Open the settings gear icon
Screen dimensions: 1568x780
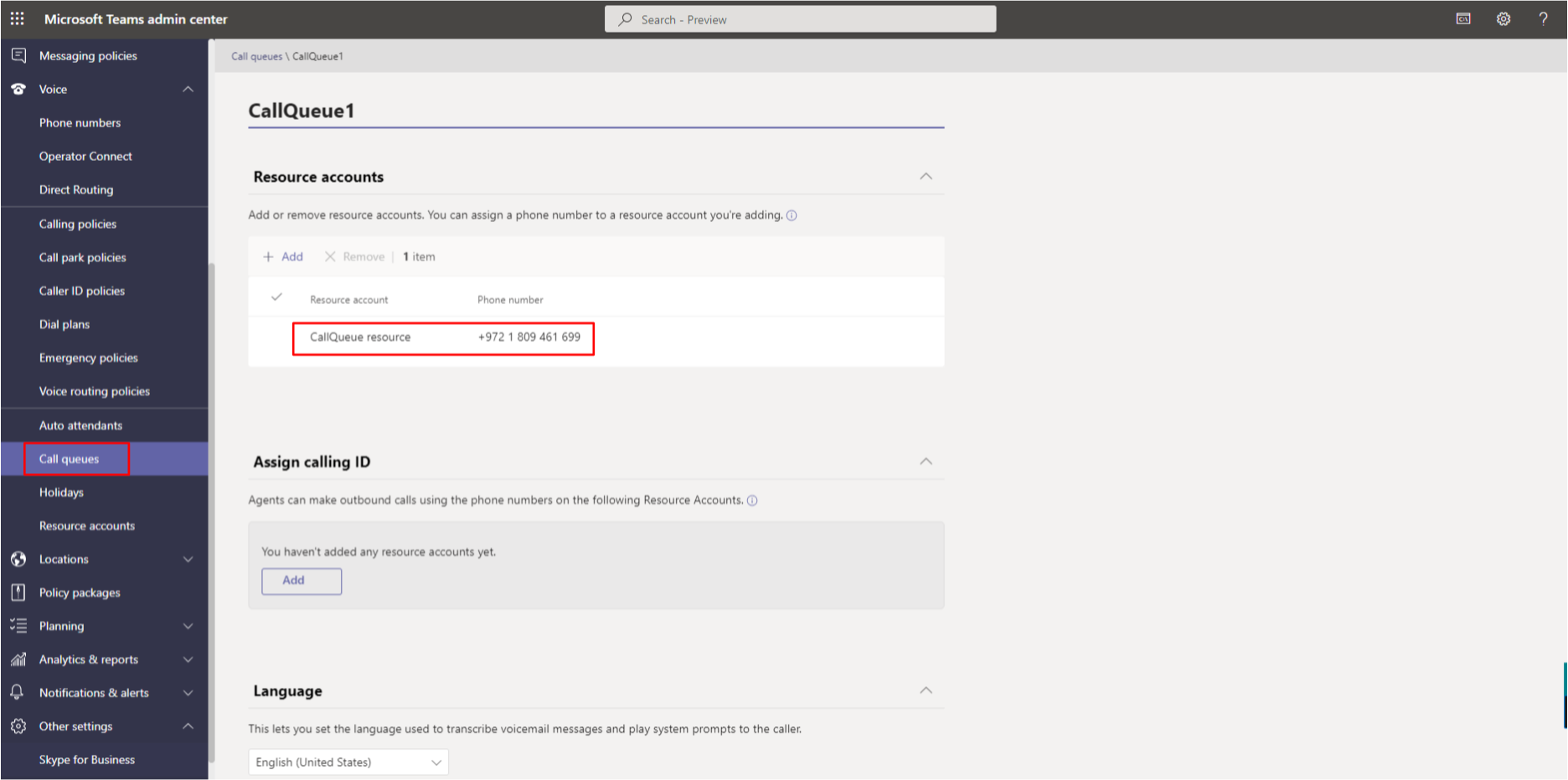click(1504, 18)
